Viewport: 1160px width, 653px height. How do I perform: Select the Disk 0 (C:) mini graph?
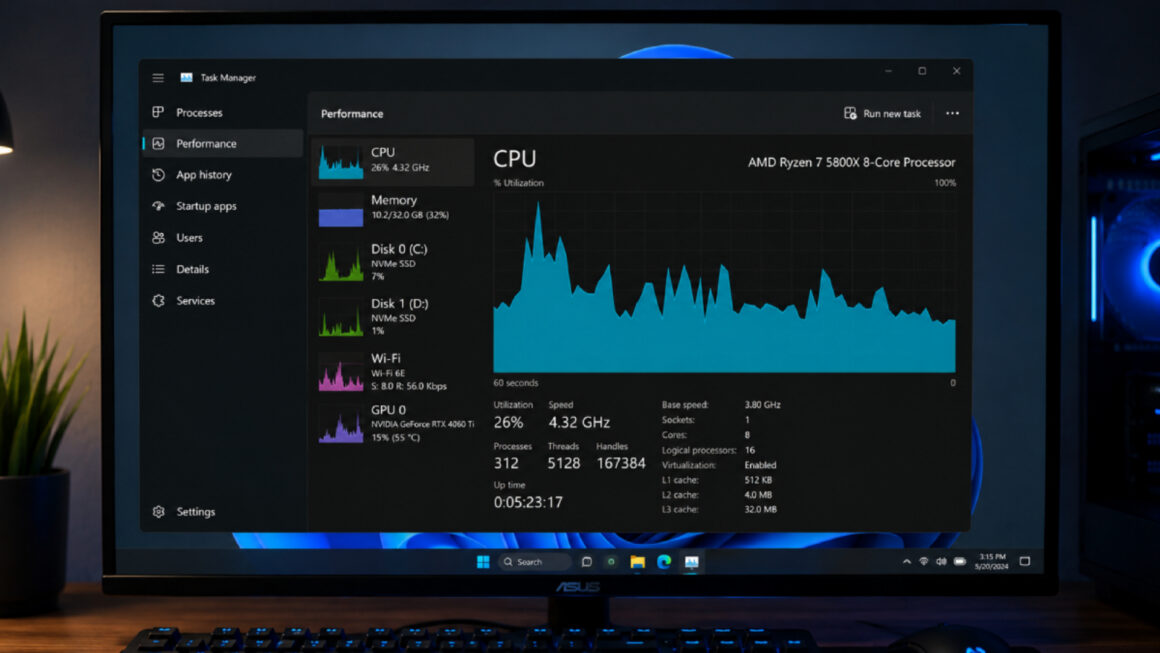click(x=341, y=264)
